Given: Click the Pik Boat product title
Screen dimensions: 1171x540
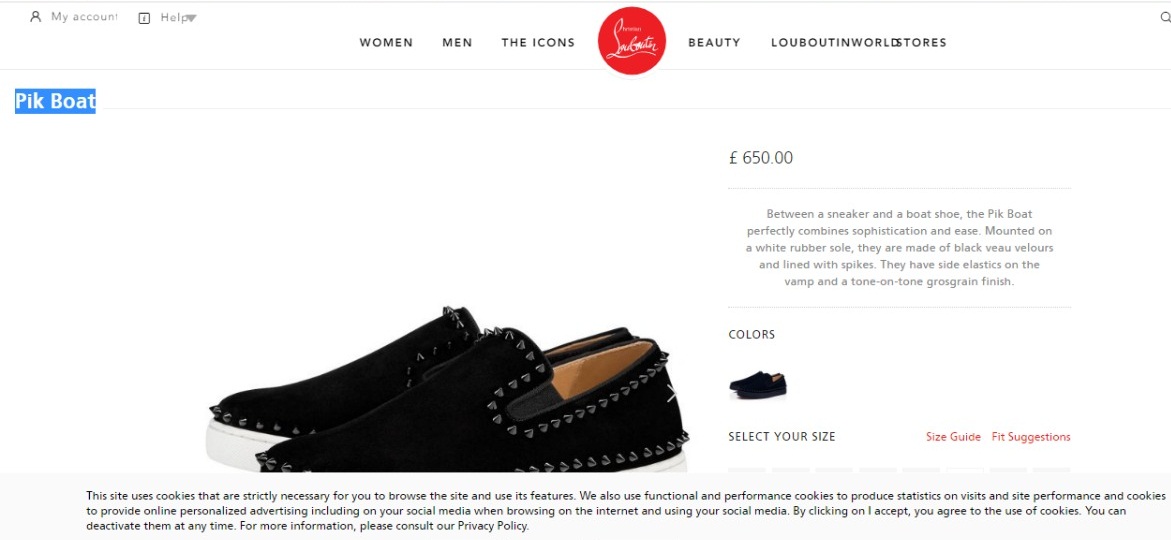Looking at the screenshot, I should 55,101.
